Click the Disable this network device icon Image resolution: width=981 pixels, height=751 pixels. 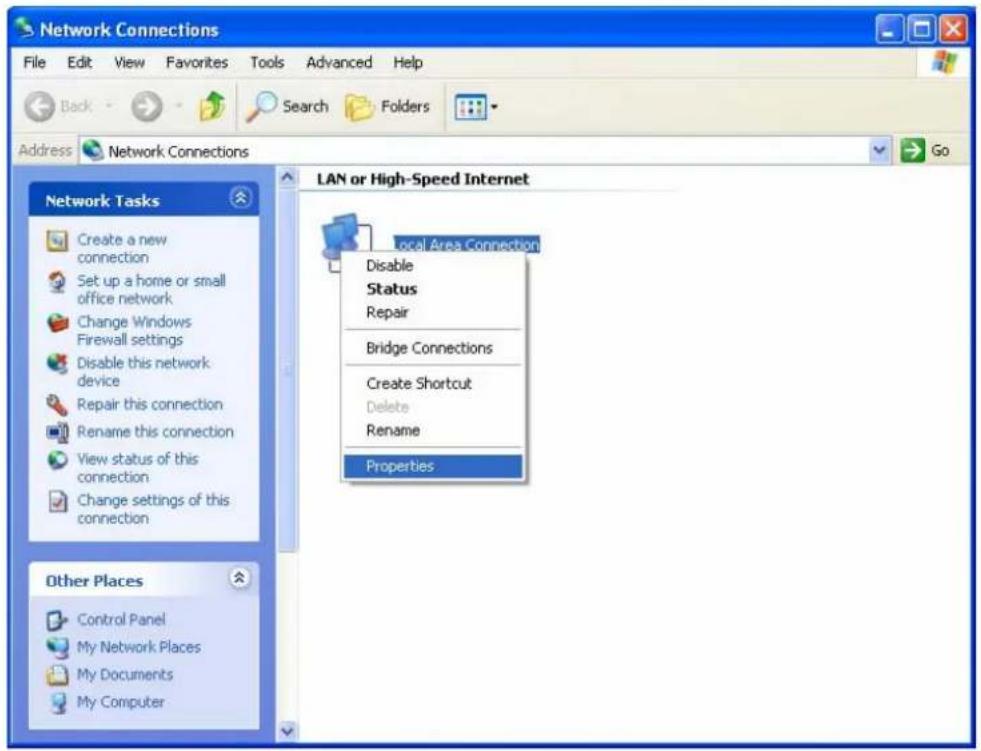(x=57, y=364)
